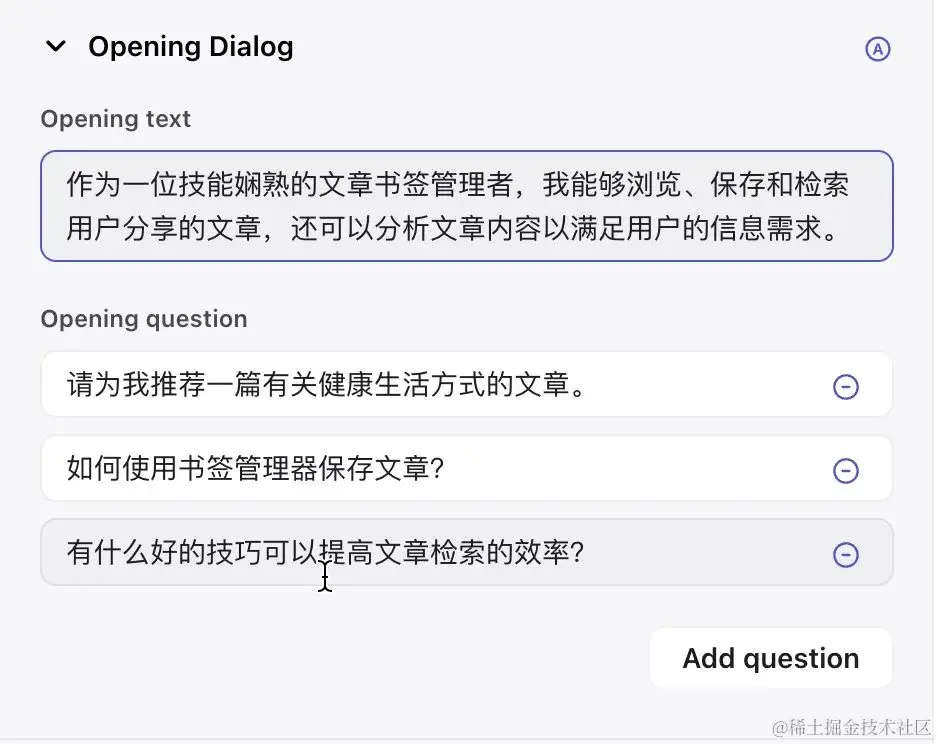Click the Opening Dialog header label
938x744 pixels.
pyautogui.click(x=191, y=46)
